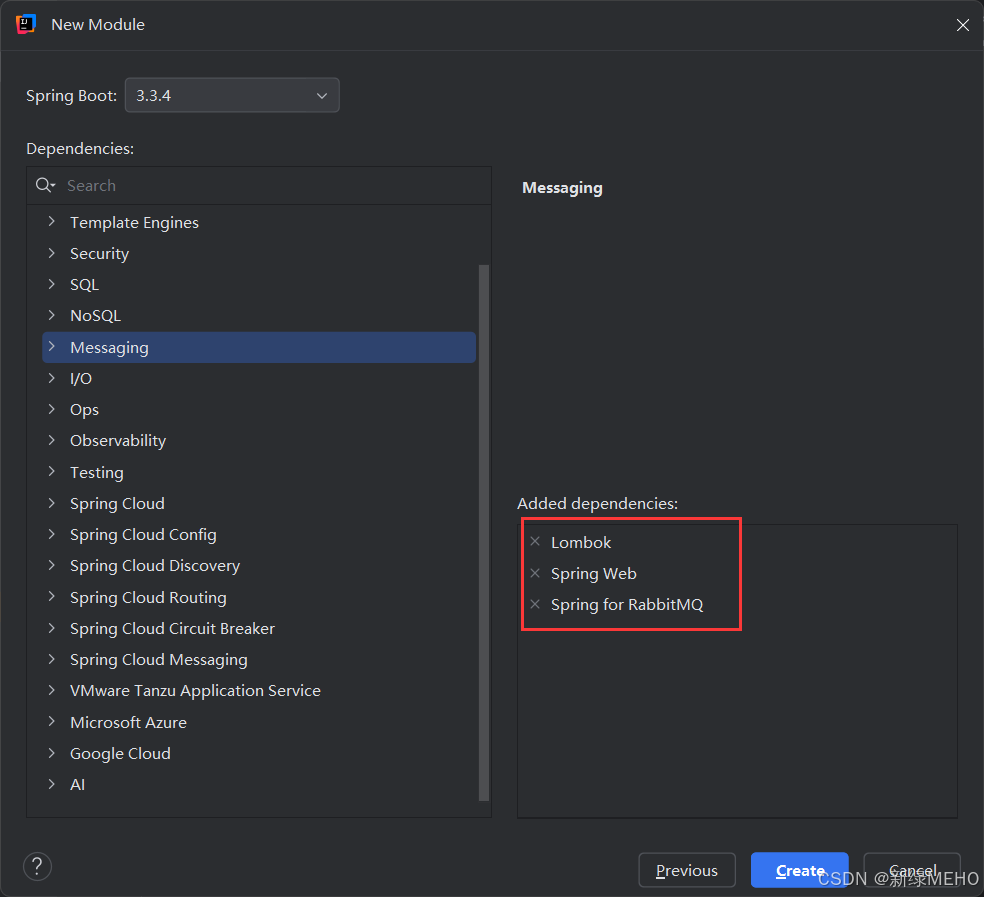The image size is (984, 897).
Task: Expand the Spring Cloud Discovery chevron
Action: 52,565
